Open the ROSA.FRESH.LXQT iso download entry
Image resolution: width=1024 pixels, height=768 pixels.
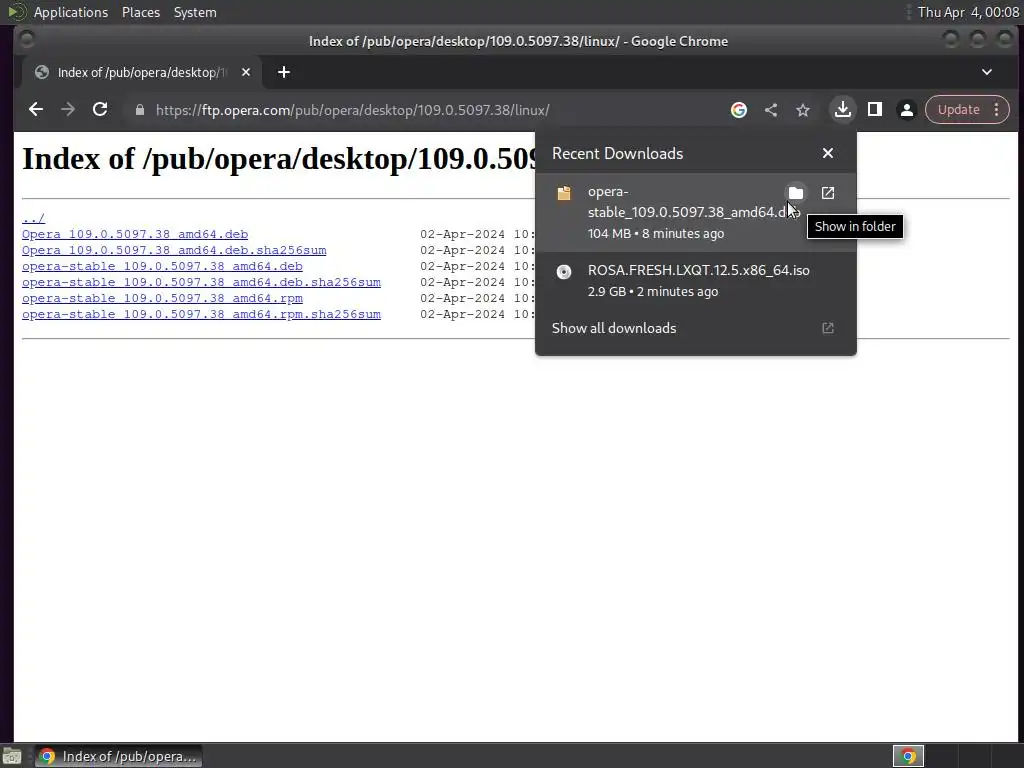click(x=696, y=281)
